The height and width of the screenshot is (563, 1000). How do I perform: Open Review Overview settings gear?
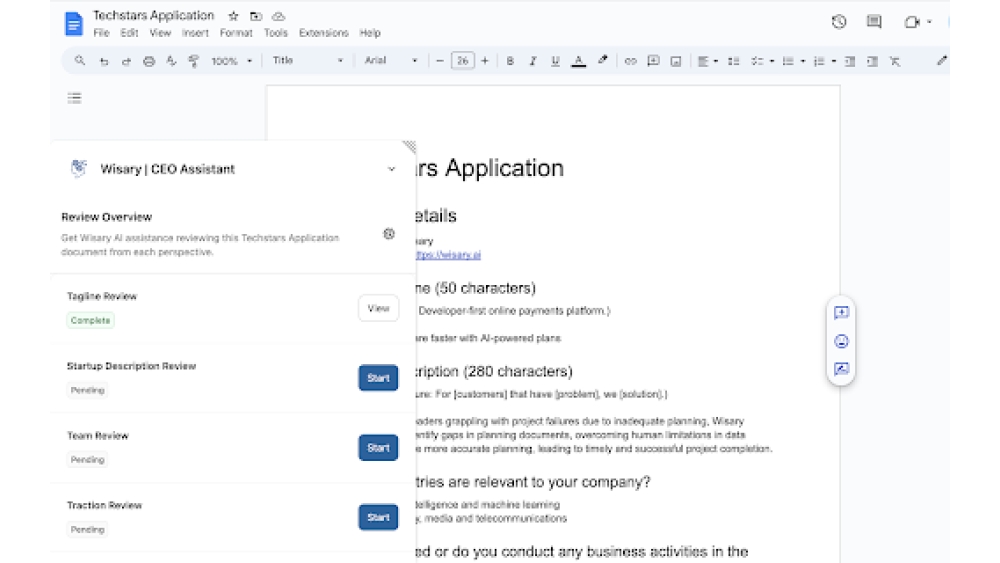(x=389, y=234)
